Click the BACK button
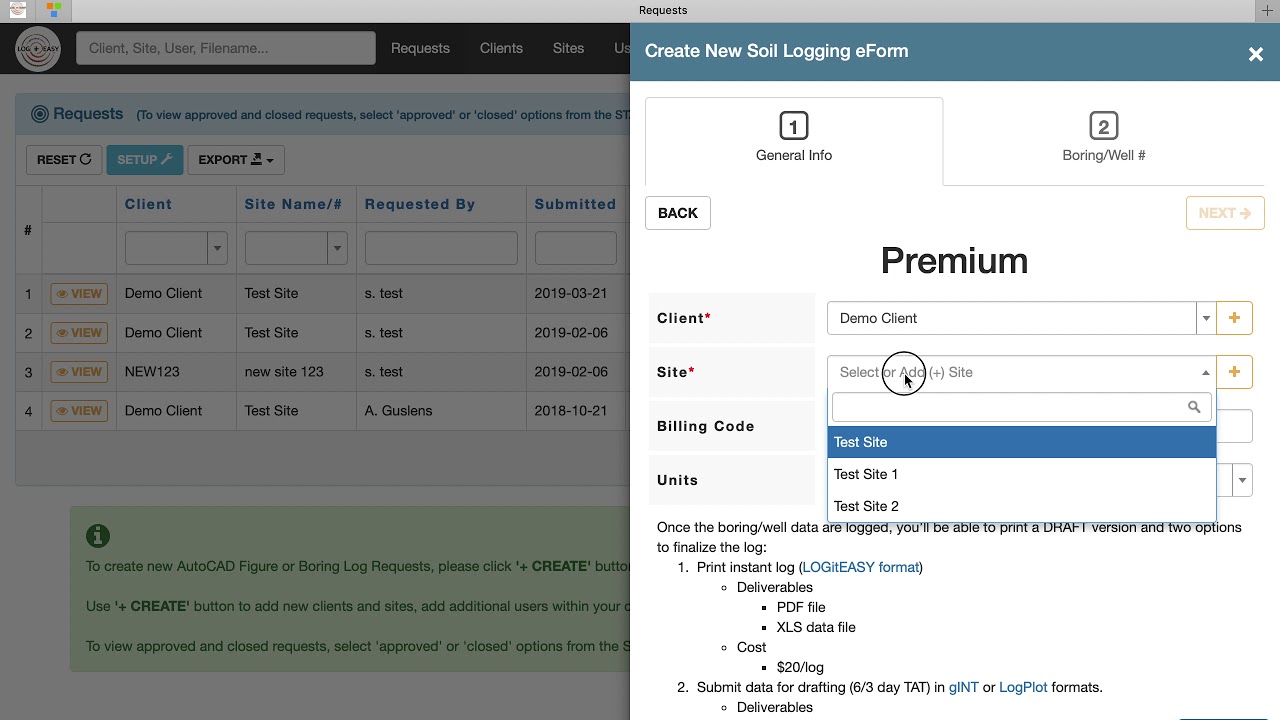 point(678,213)
